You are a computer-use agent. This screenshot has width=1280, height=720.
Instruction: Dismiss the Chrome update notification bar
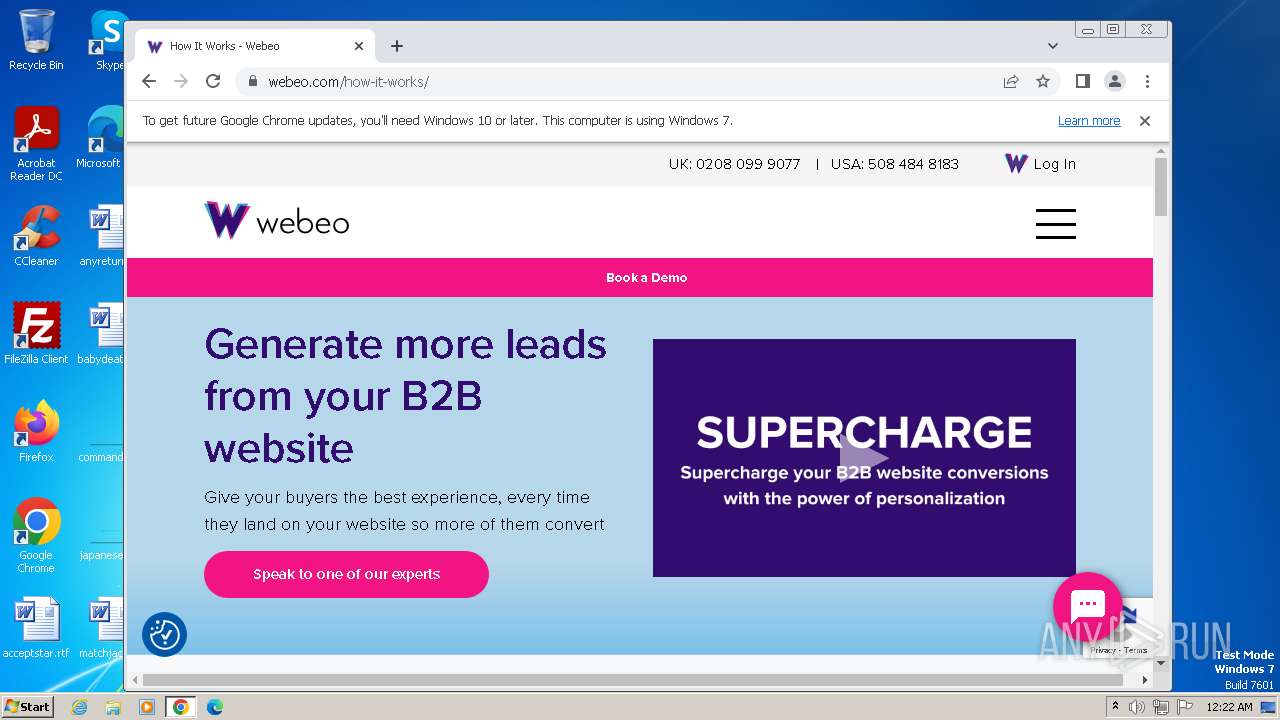[1145, 121]
